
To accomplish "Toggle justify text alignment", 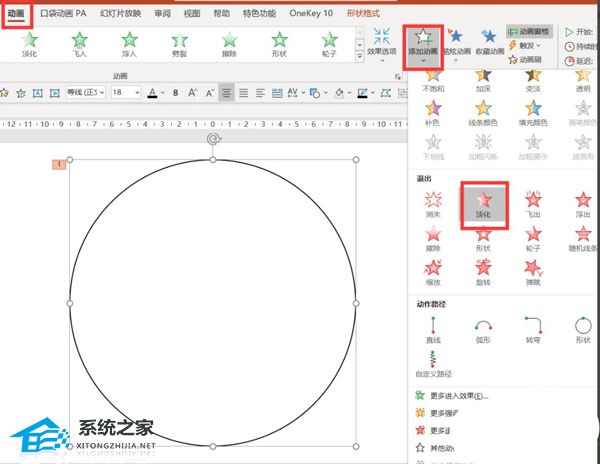I will (x=243, y=93).
